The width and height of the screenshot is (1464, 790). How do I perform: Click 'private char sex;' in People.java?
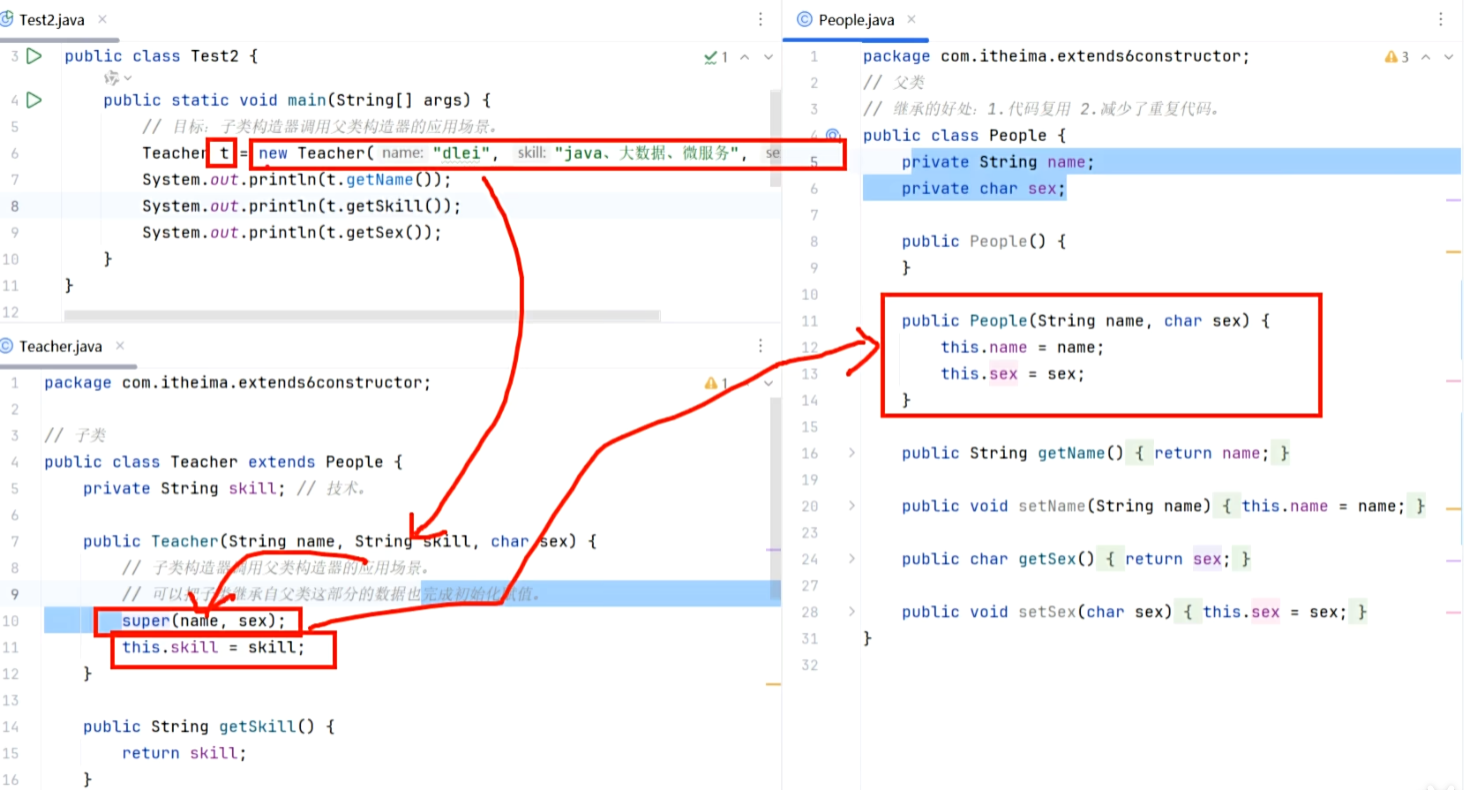click(984, 189)
